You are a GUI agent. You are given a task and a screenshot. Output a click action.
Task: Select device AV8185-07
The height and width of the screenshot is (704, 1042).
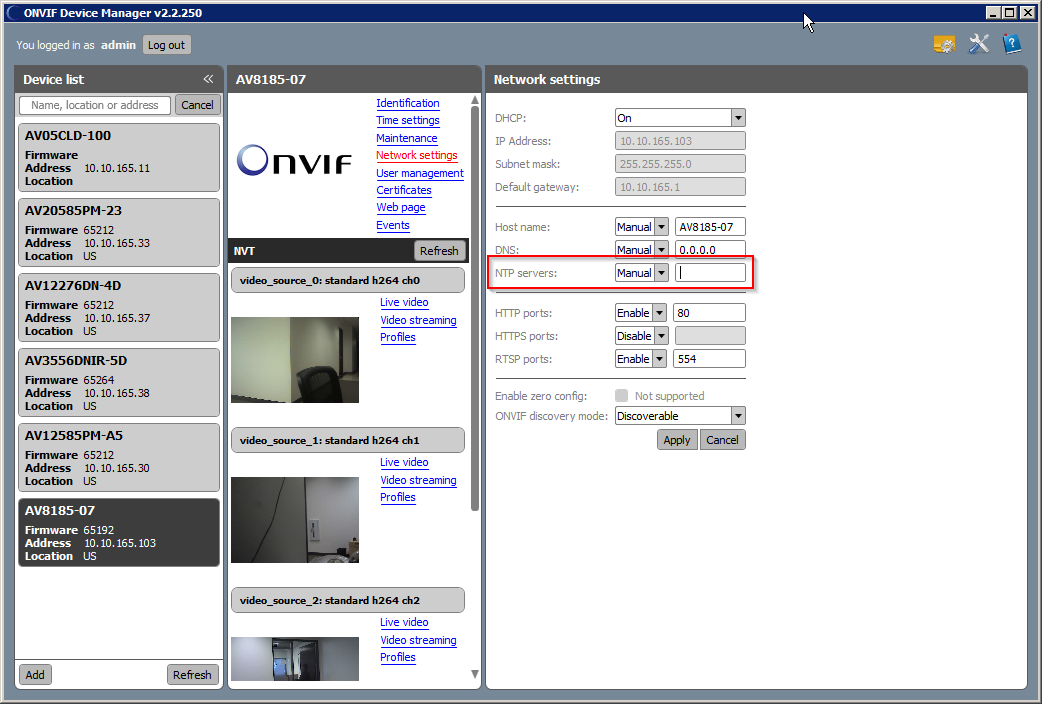tap(119, 533)
